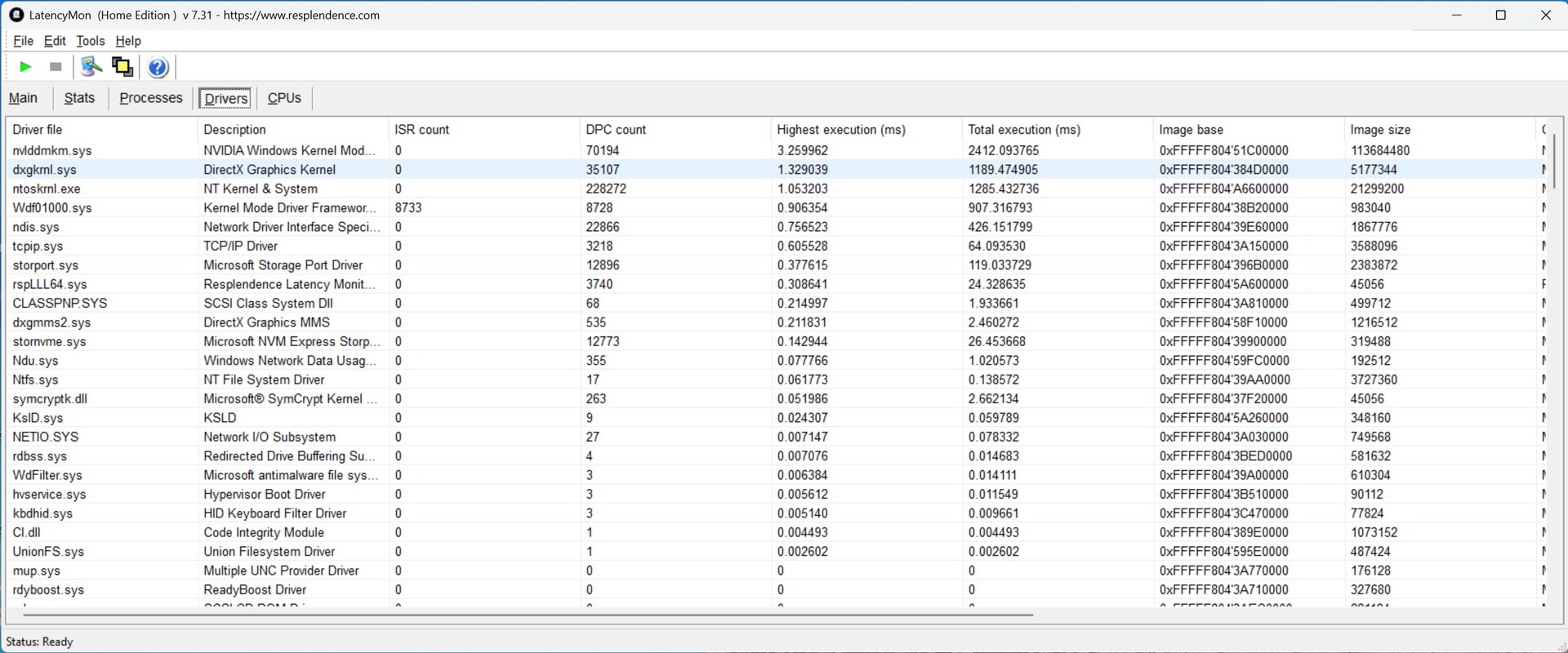
Task: Open the Help menu
Action: [128, 41]
